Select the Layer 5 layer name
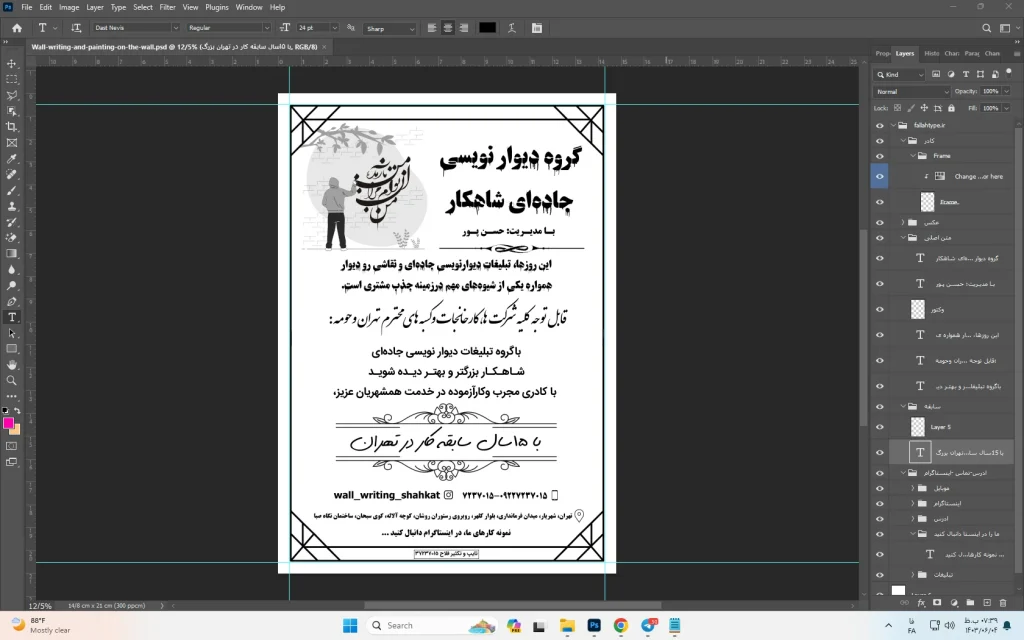The width and height of the screenshot is (1024, 640). click(x=940, y=427)
